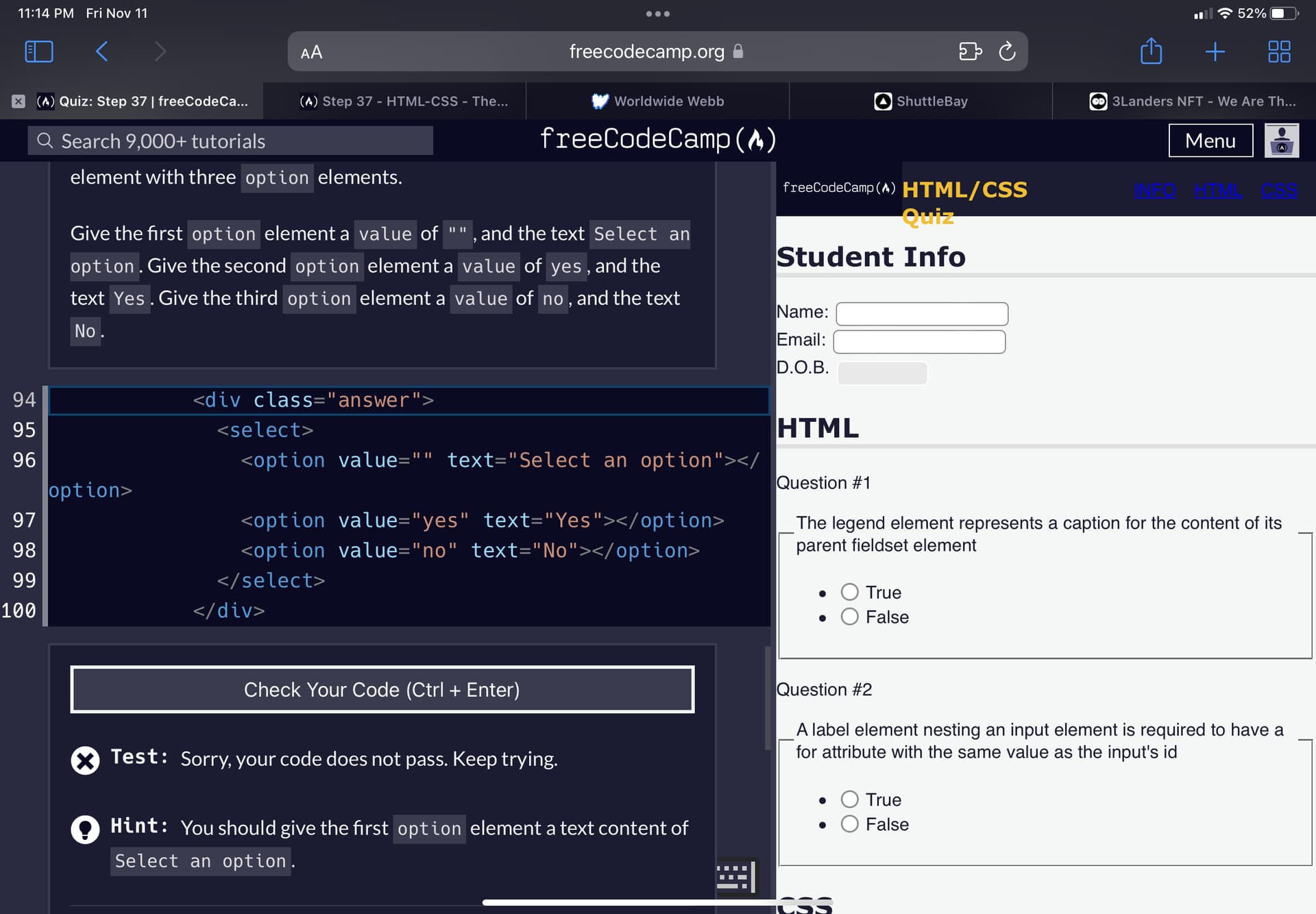The image size is (1316, 914).
Task: Click the preview freeCodeCamp logo
Action: tap(839, 188)
